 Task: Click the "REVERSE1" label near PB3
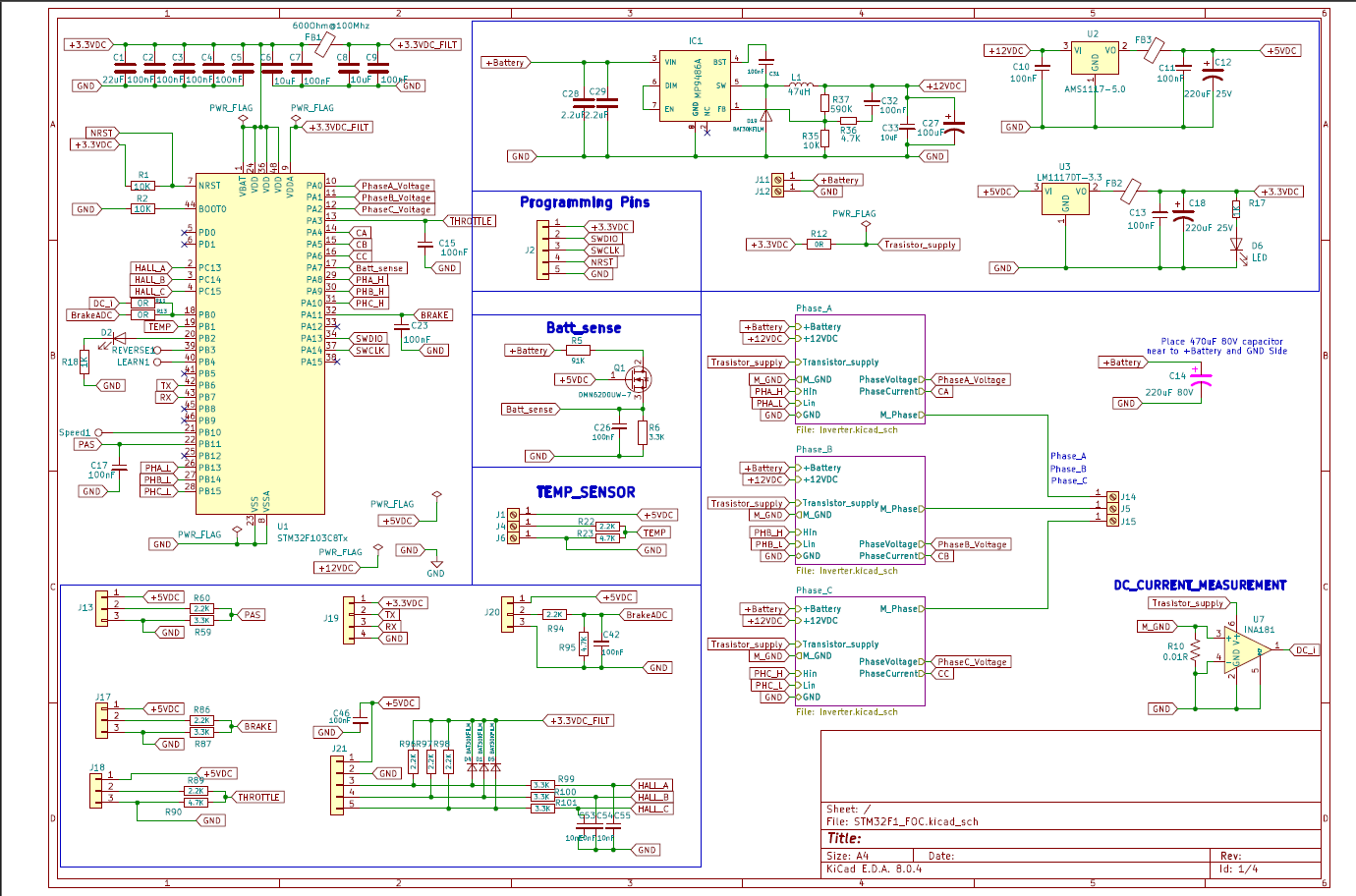[x=132, y=350]
